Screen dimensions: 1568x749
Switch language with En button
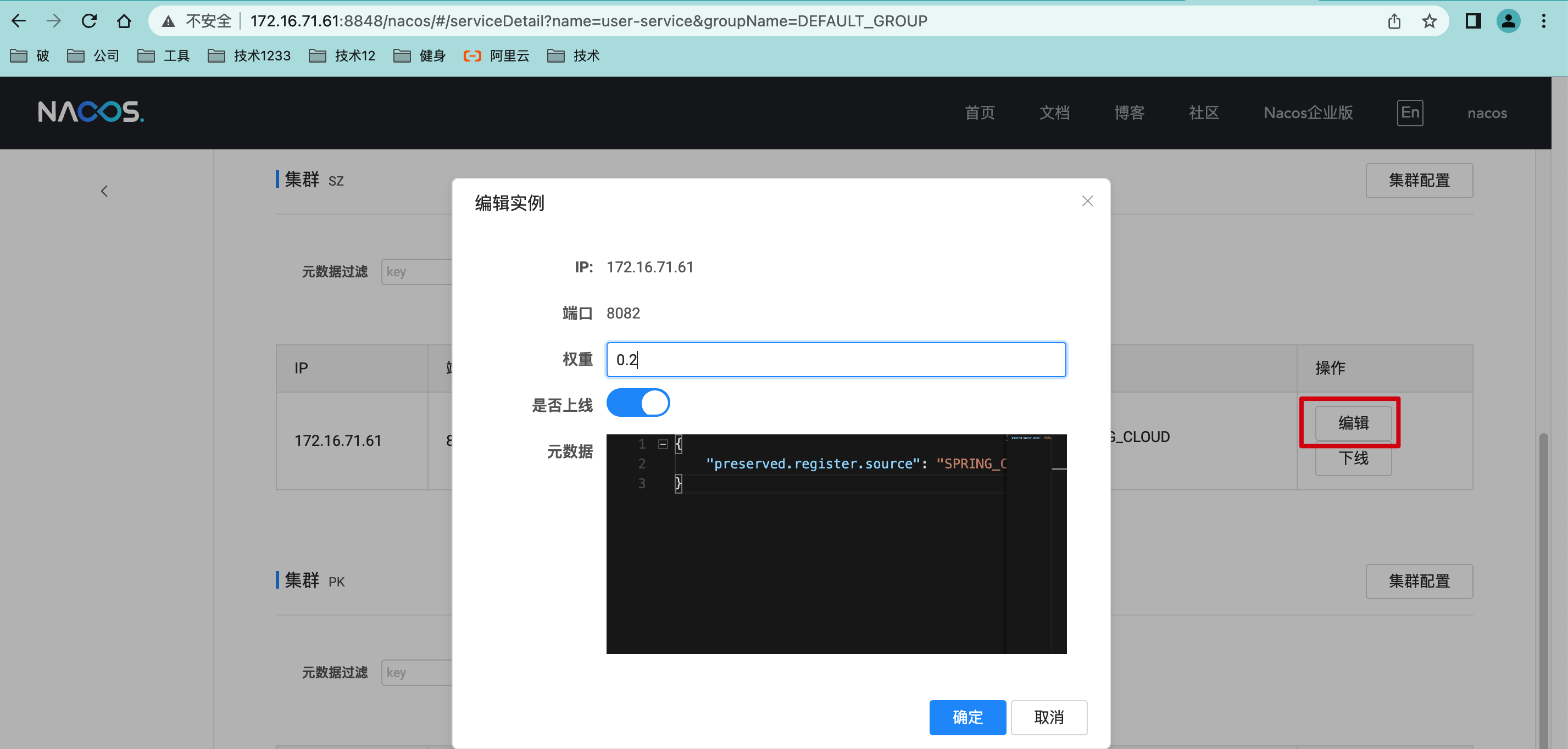click(x=1409, y=113)
